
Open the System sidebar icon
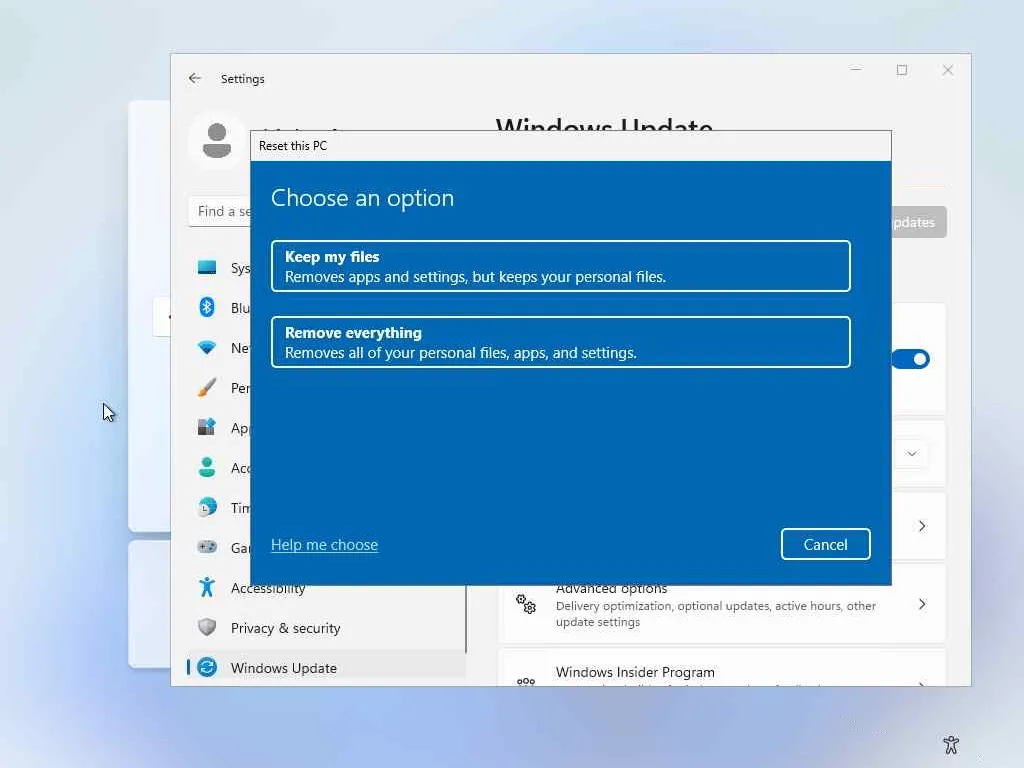[x=207, y=267]
